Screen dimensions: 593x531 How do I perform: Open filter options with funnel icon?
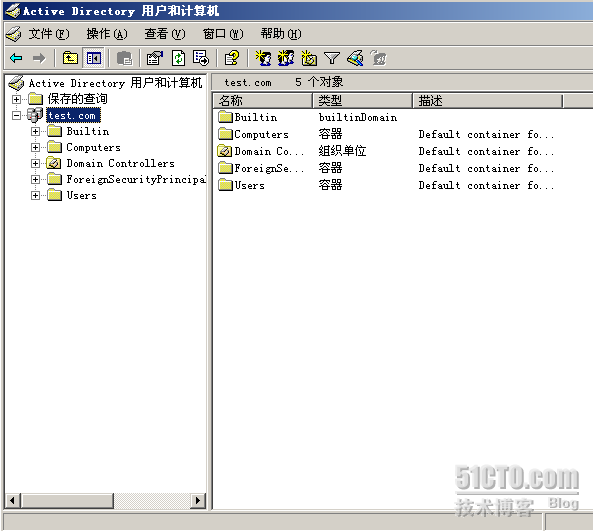point(332,58)
